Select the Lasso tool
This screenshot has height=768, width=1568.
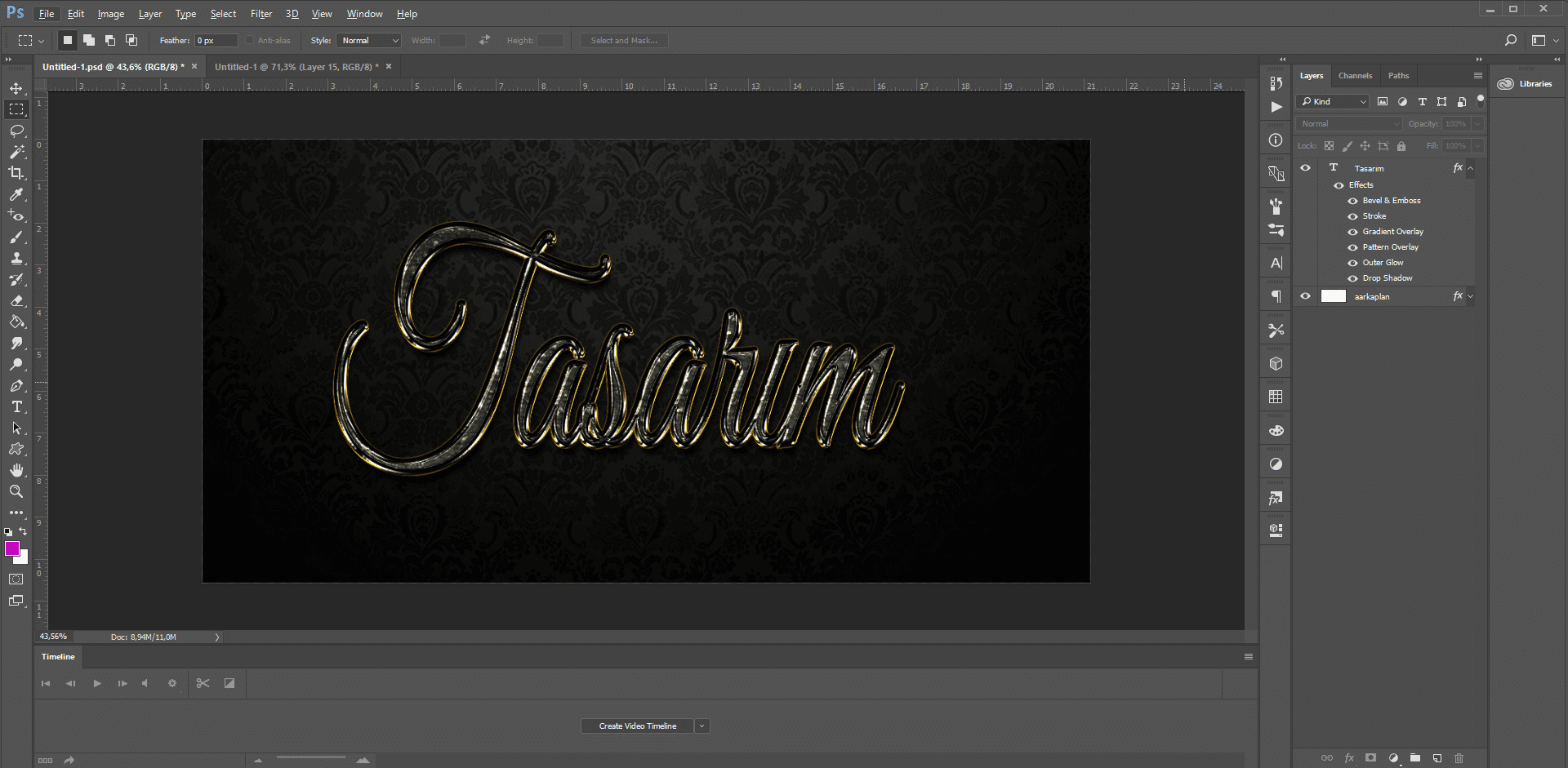[x=16, y=131]
